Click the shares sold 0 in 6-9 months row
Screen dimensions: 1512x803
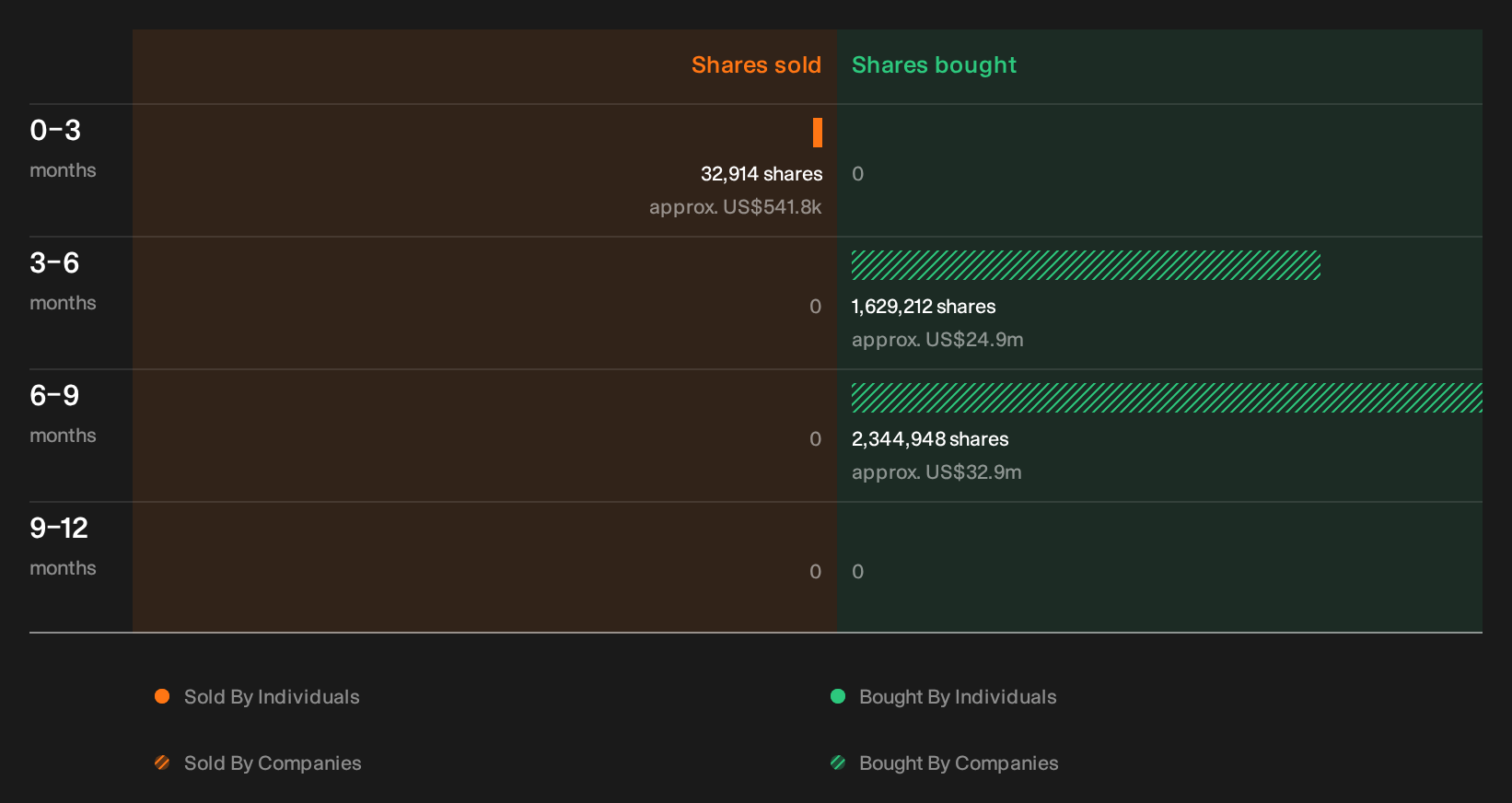click(x=816, y=439)
